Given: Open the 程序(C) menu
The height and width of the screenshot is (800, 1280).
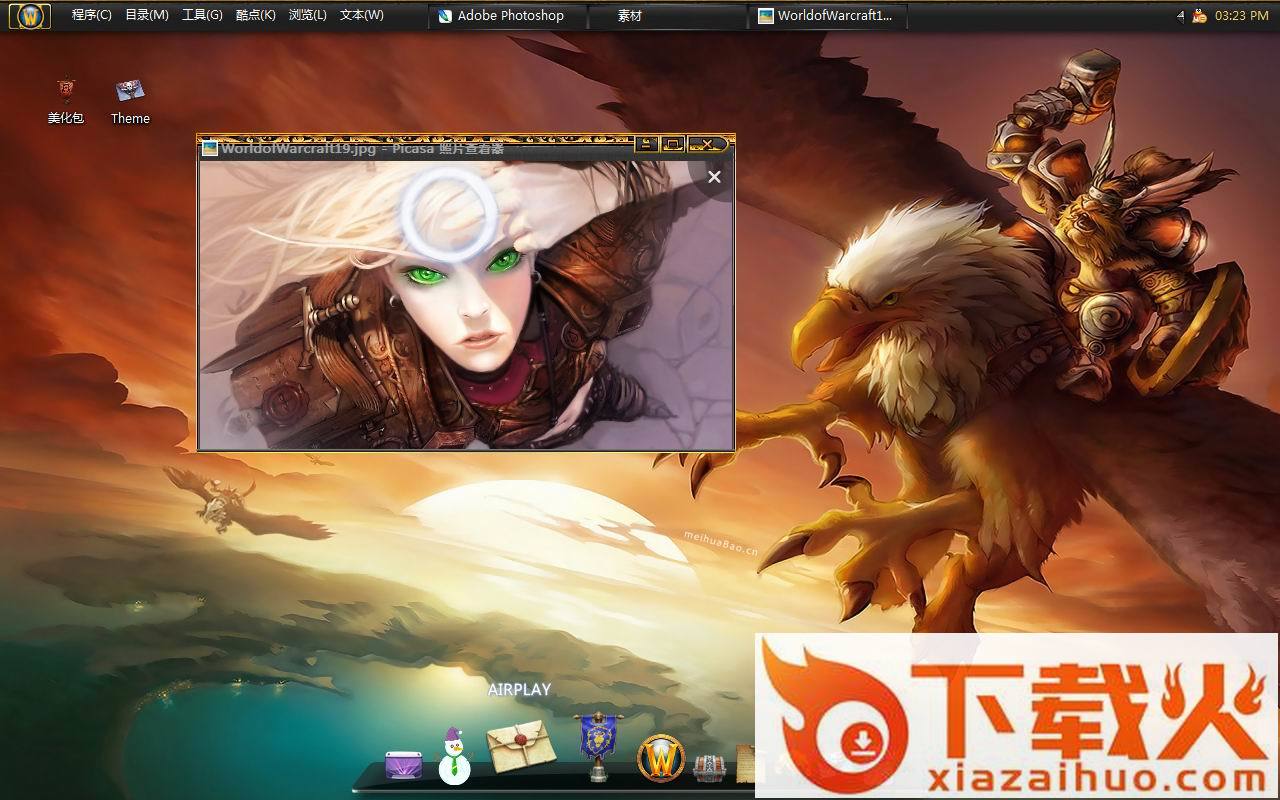Looking at the screenshot, I should (92, 15).
